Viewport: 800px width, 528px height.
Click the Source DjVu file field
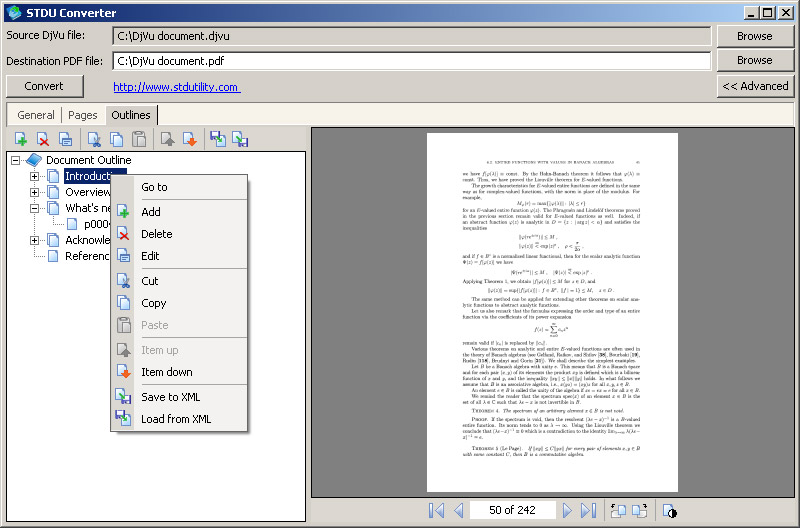click(x=411, y=36)
